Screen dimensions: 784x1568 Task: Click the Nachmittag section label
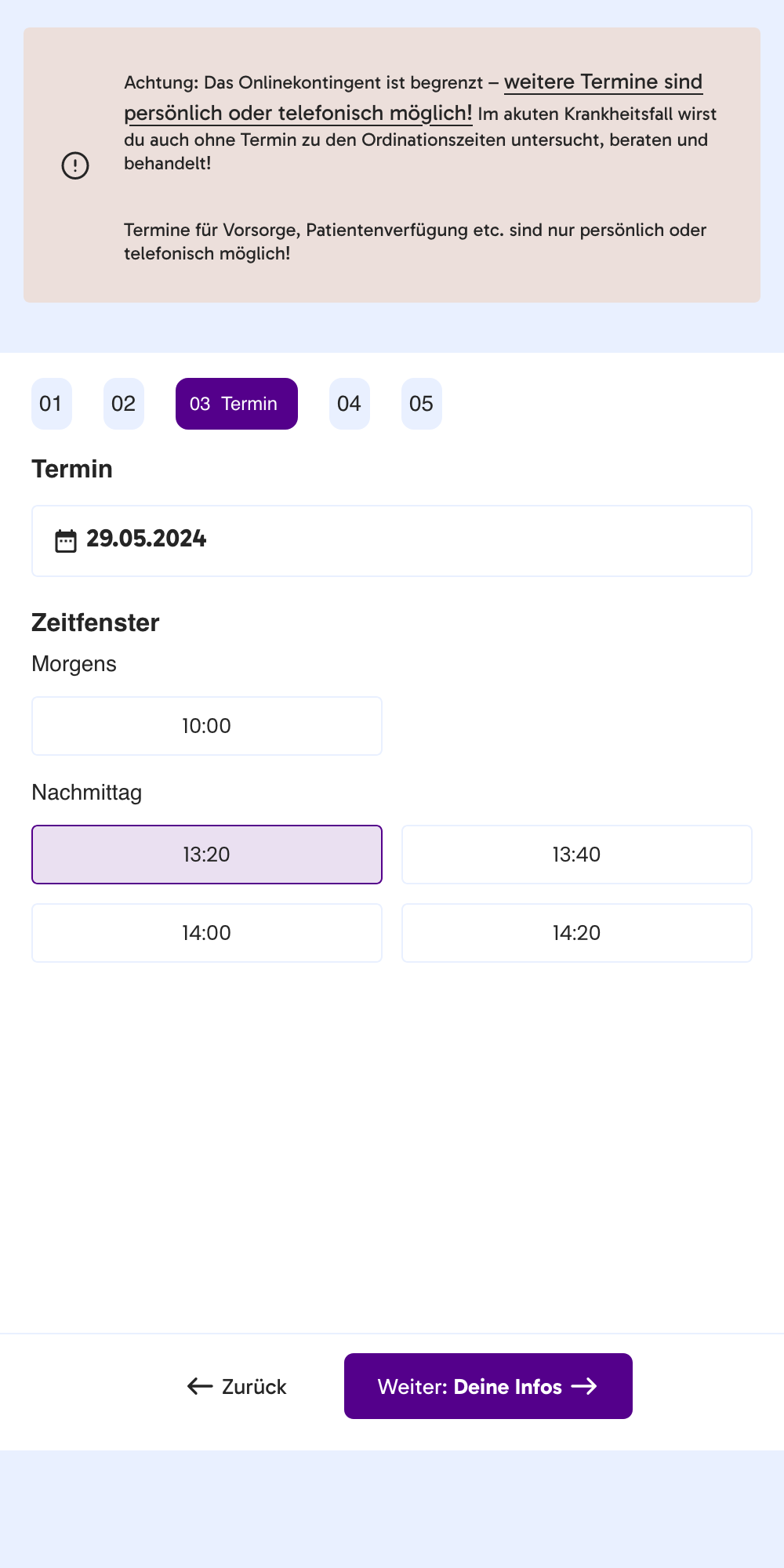[x=87, y=793]
